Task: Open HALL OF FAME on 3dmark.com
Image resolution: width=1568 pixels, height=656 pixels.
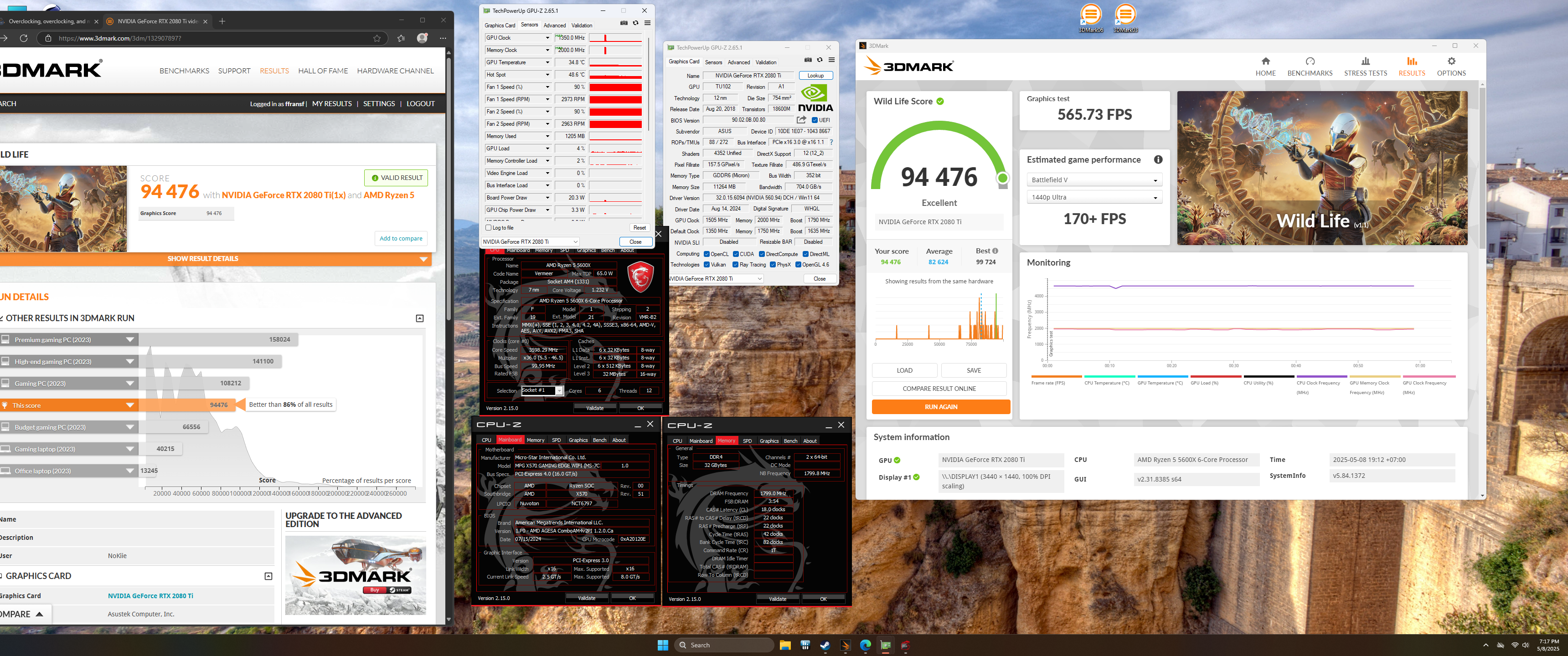Action: pos(323,71)
